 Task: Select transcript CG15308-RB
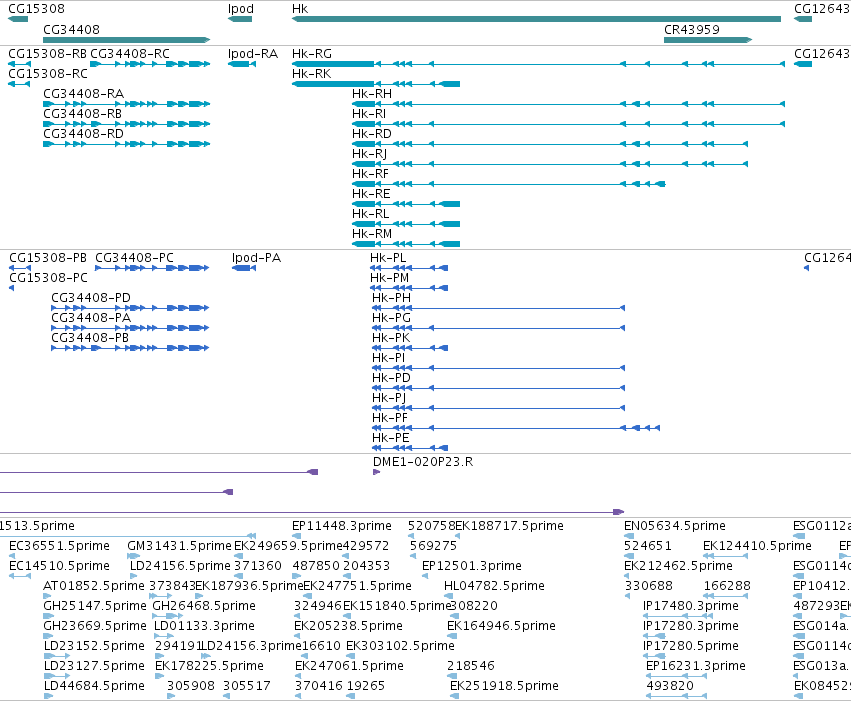(19, 64)
